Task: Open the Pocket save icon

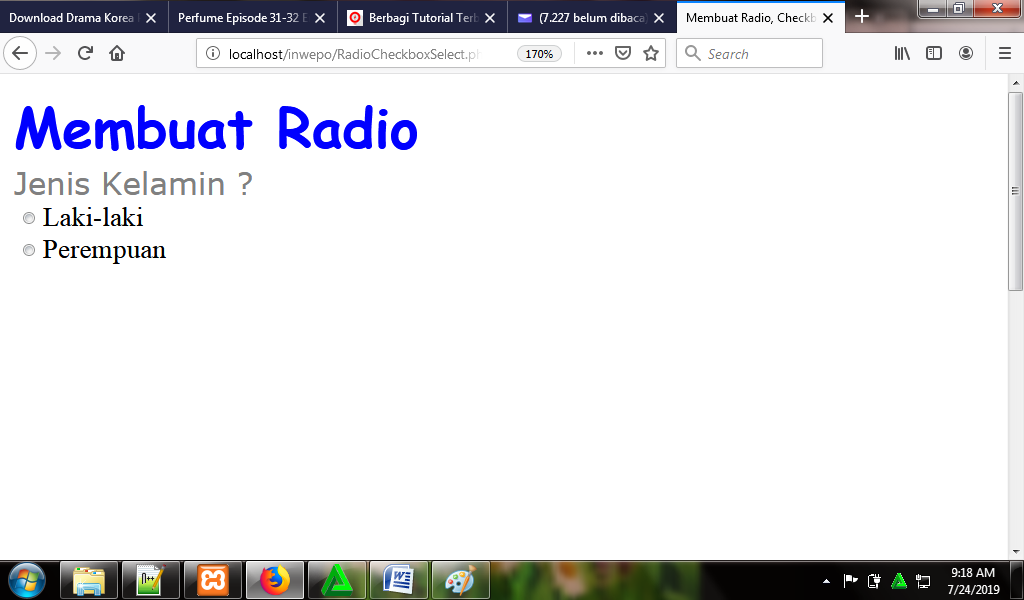Action: click(x=622, y=53)
